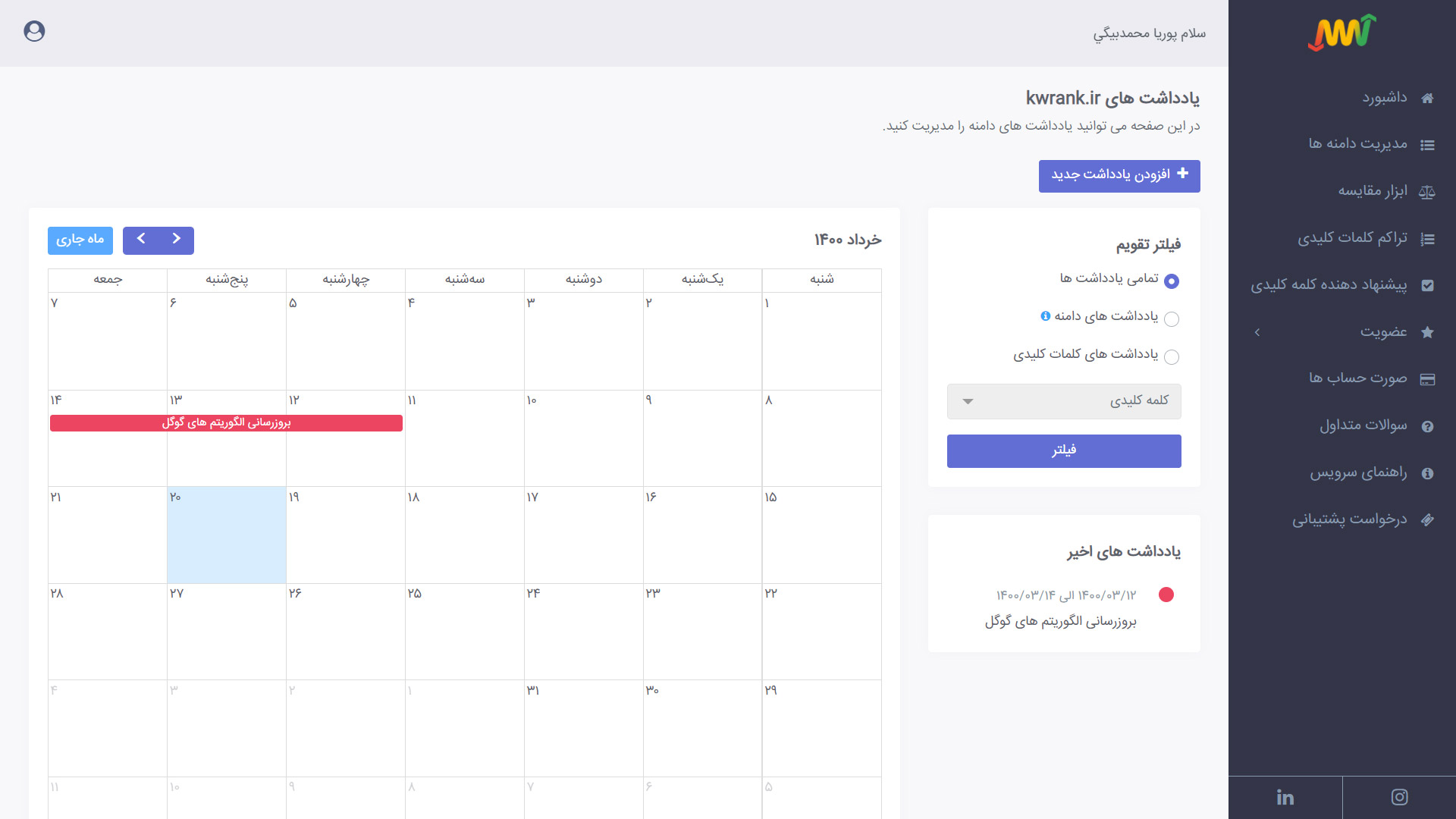The width and height of the screenshot is (1456, 819).
Task: Open the LinkedIn link in the sidebar footer
Action: pos(1285,797)
